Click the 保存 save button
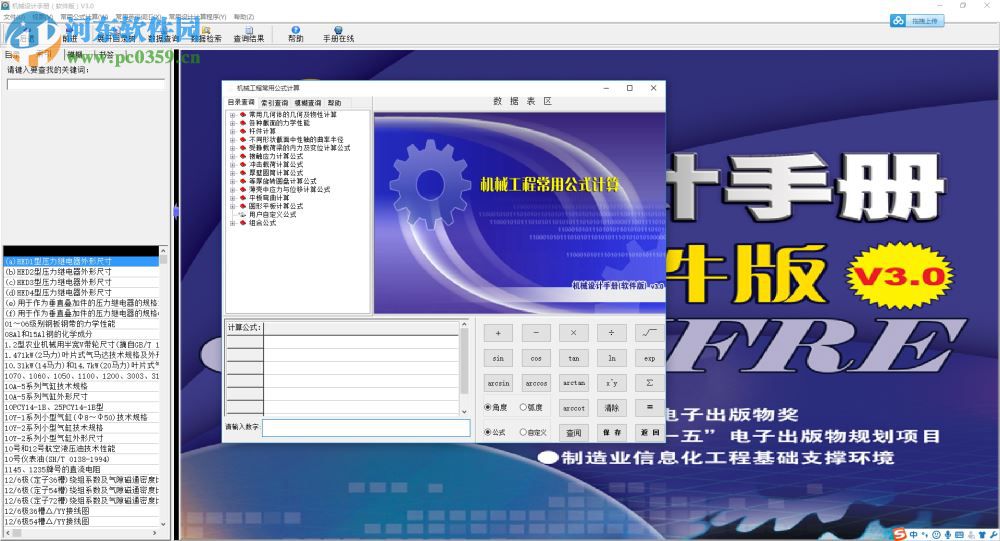Screen dimensions: 1000x541 pos(611,433)
